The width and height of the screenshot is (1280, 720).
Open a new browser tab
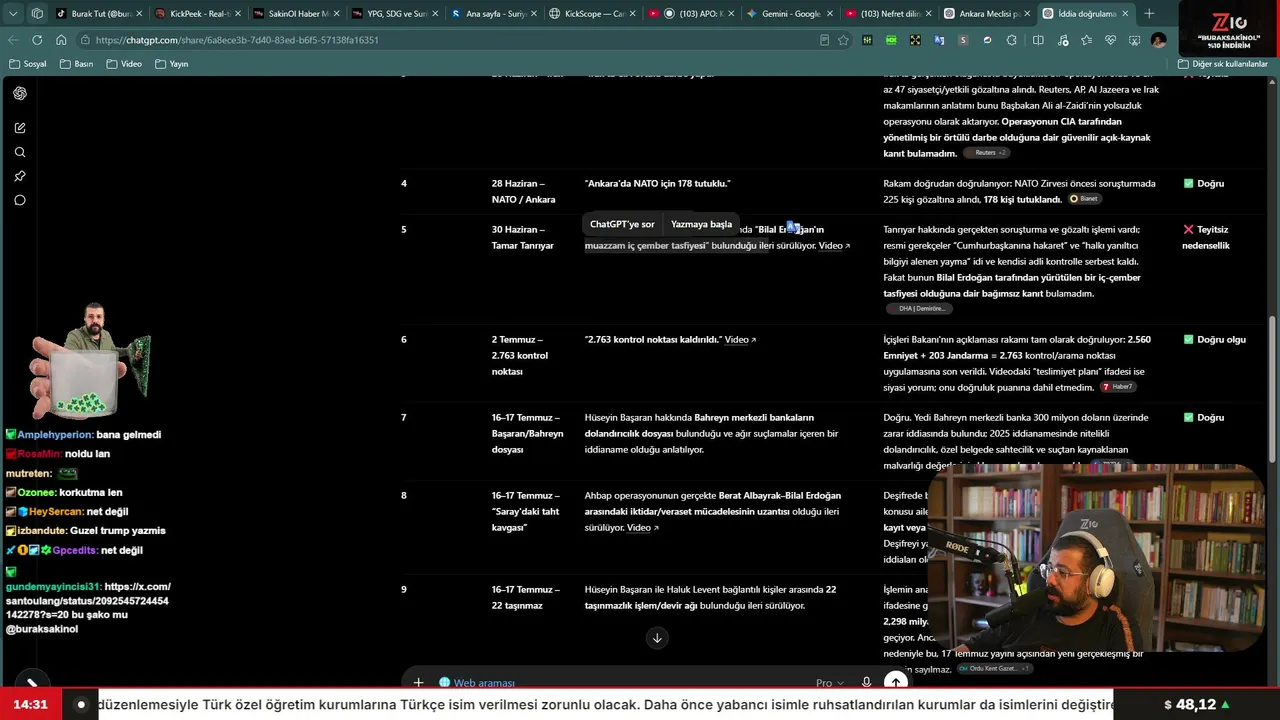pos(1149,14)
